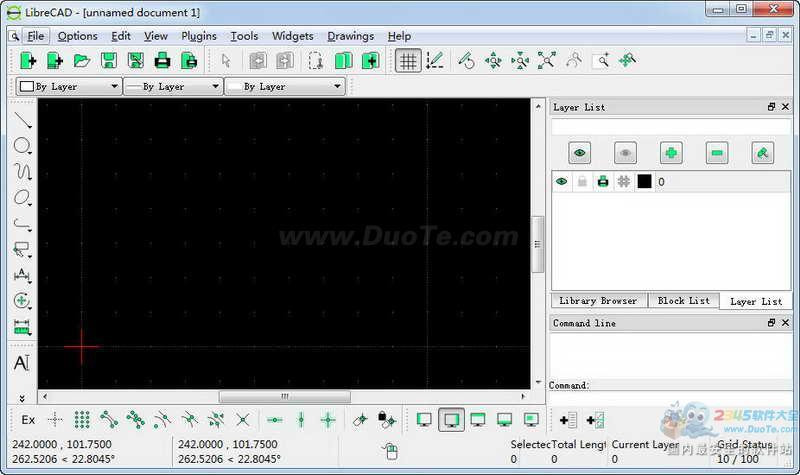Click the New from template icon

[55, 61]
